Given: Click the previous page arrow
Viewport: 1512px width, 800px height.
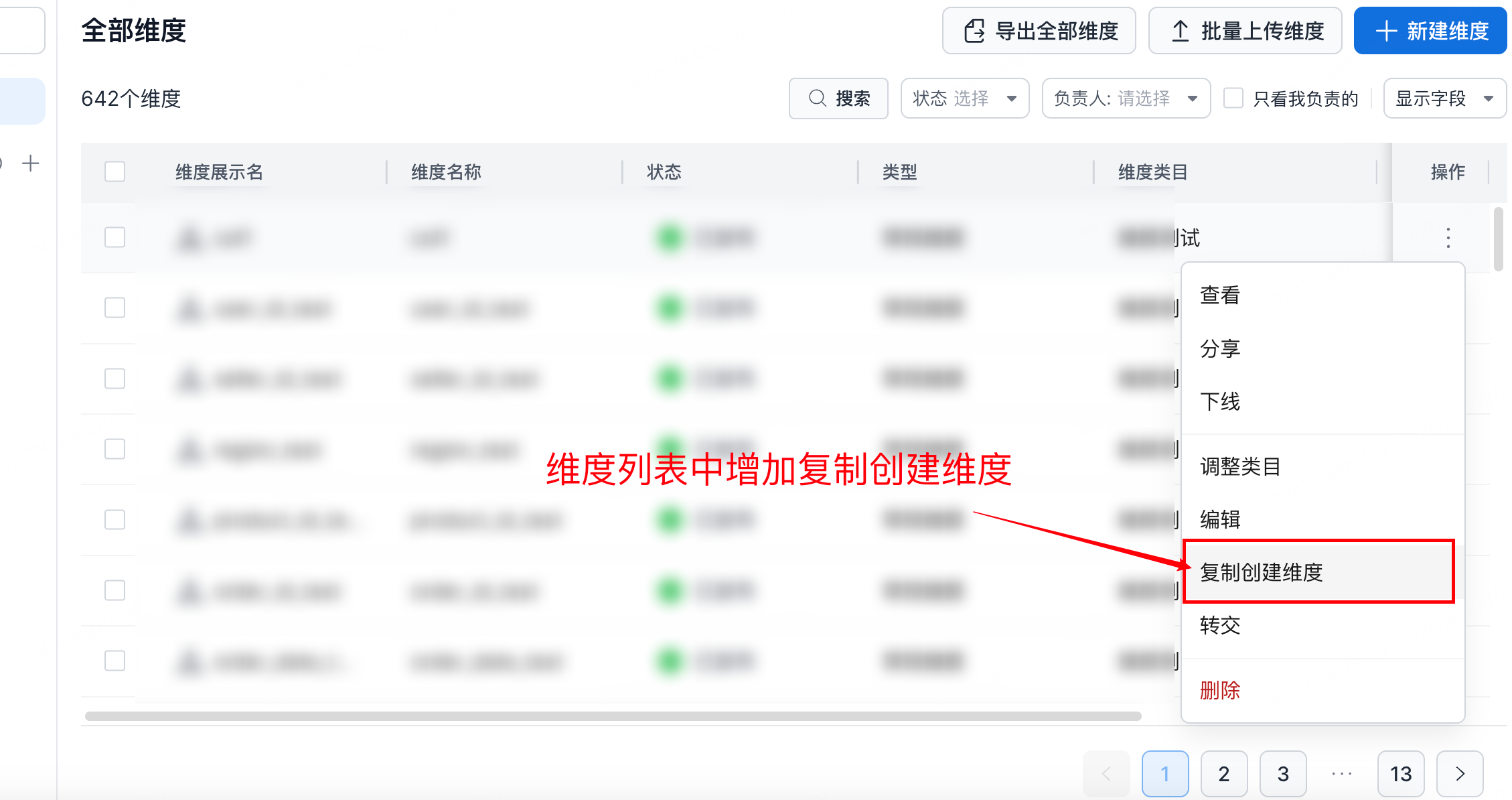Looking at the screenshot, I should 1106,774.
